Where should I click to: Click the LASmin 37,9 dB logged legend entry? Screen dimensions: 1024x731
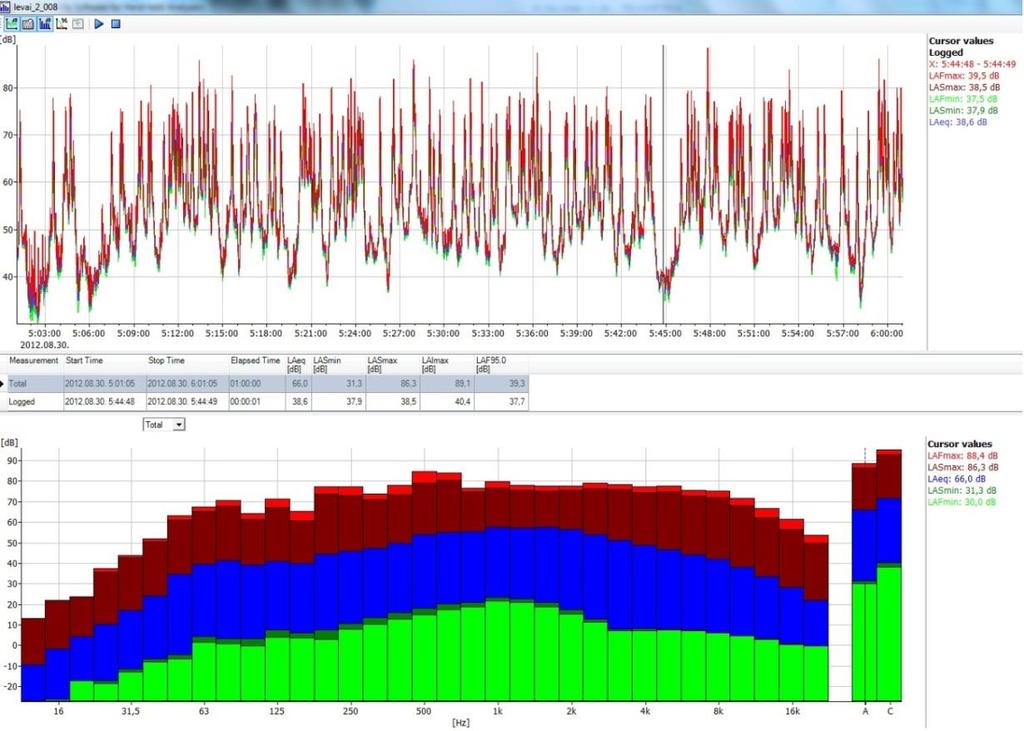[963, 110]
